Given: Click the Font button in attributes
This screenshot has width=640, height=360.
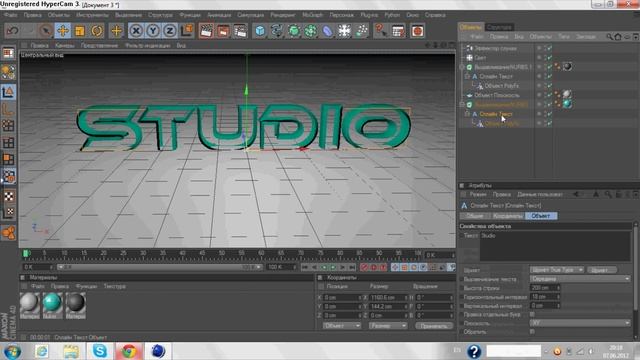Looking at the screenshot, I should [x=601, y=270].
